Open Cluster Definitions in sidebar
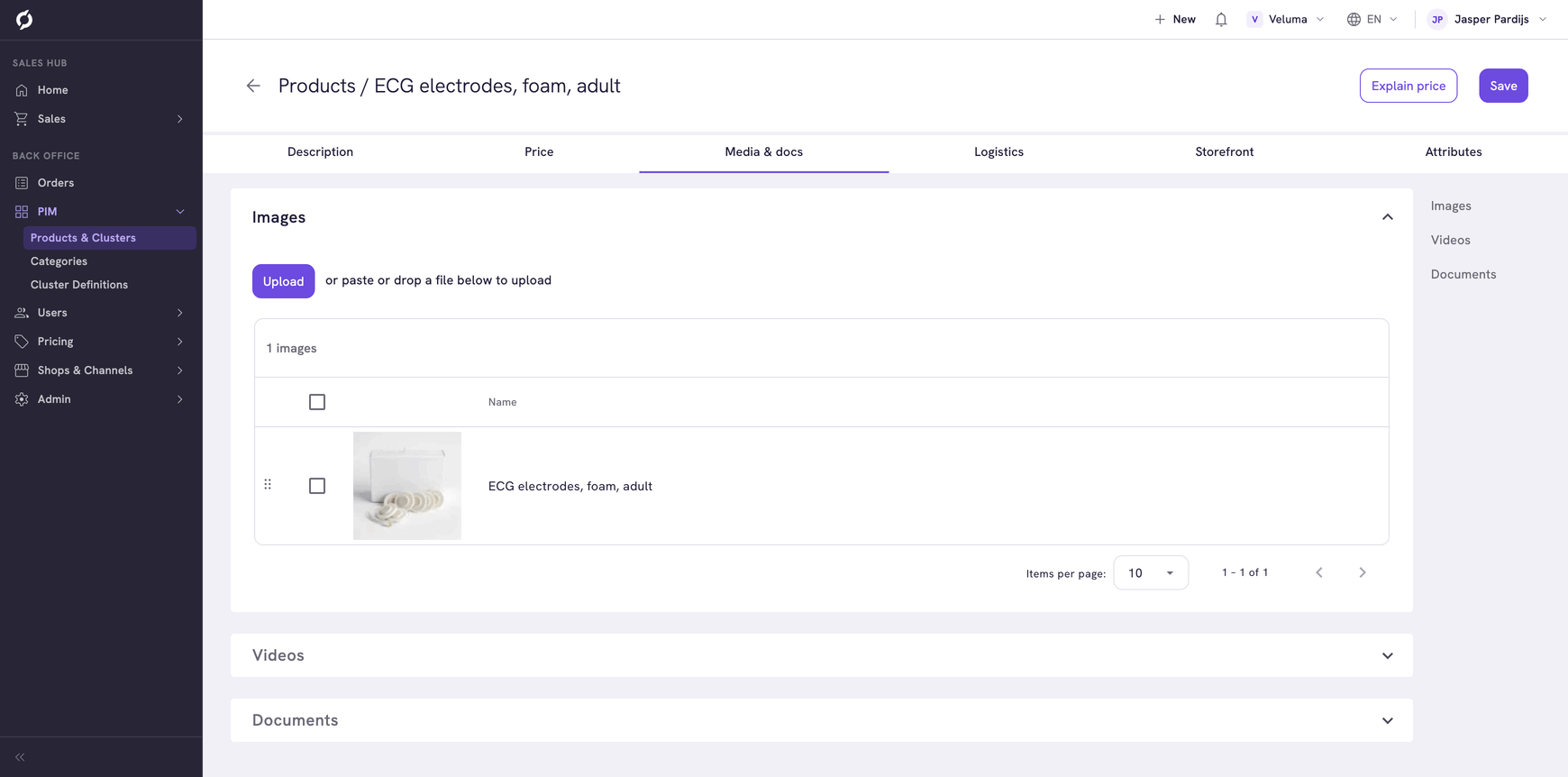 [x=79, y=285]
